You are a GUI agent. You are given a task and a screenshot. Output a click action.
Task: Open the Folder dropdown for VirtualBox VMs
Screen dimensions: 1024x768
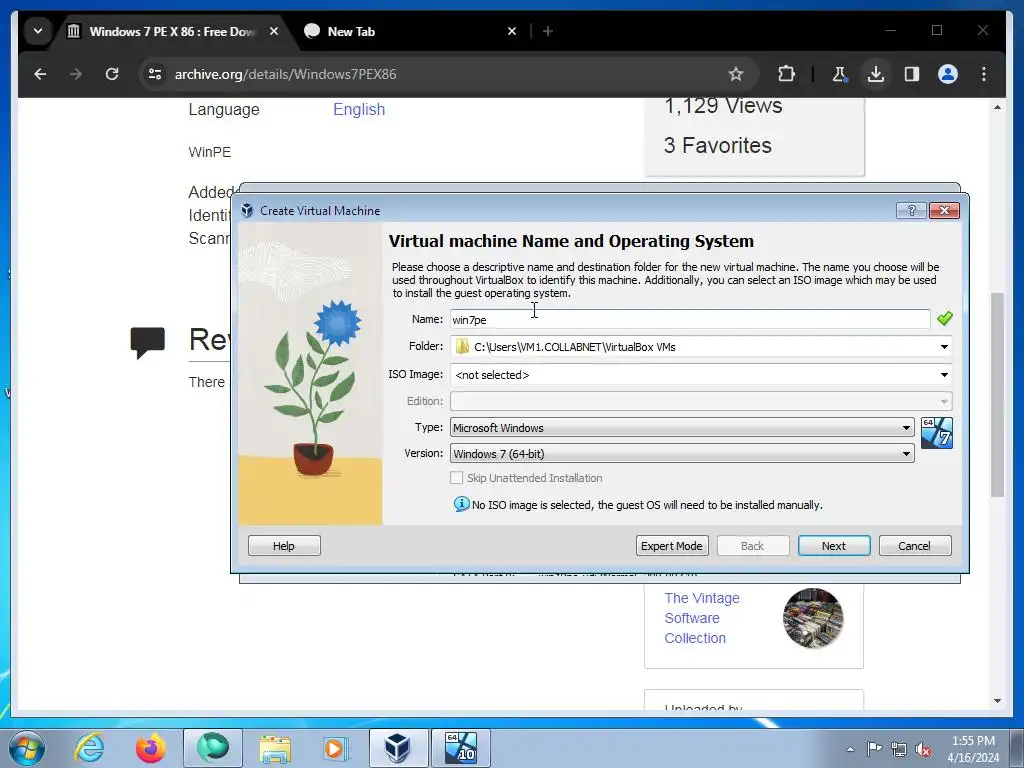pyautogui.click(x=944, y=347)
